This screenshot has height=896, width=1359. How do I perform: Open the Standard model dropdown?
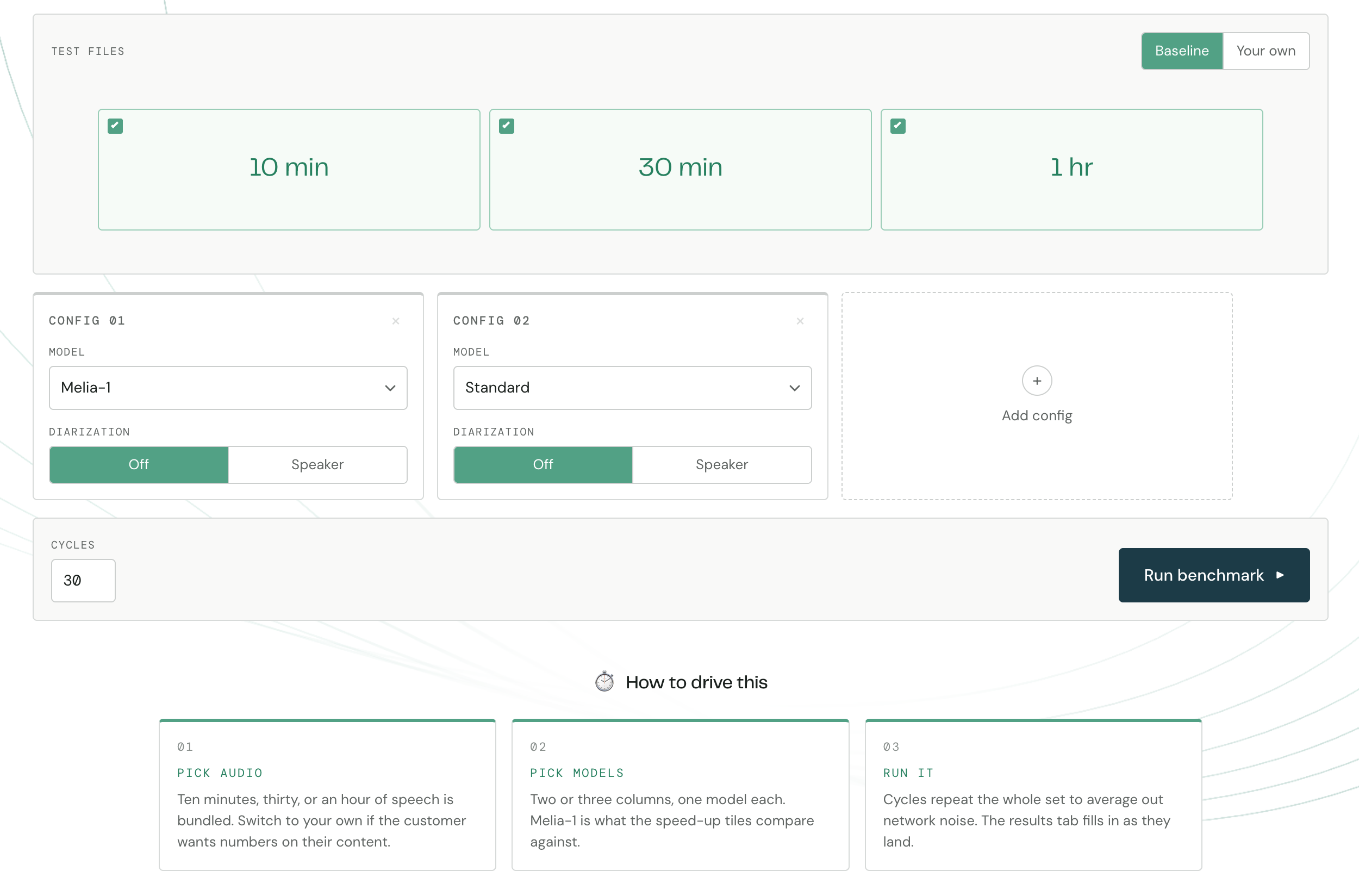(x=632, y=388)
